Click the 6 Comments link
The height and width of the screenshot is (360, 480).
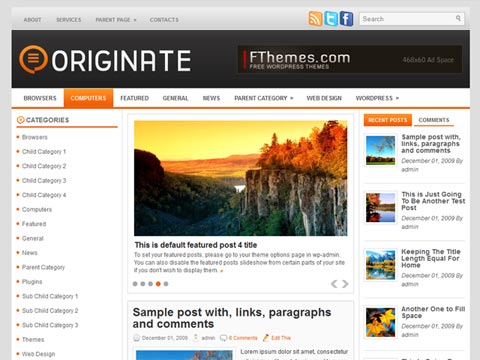[x=243, y=338]
